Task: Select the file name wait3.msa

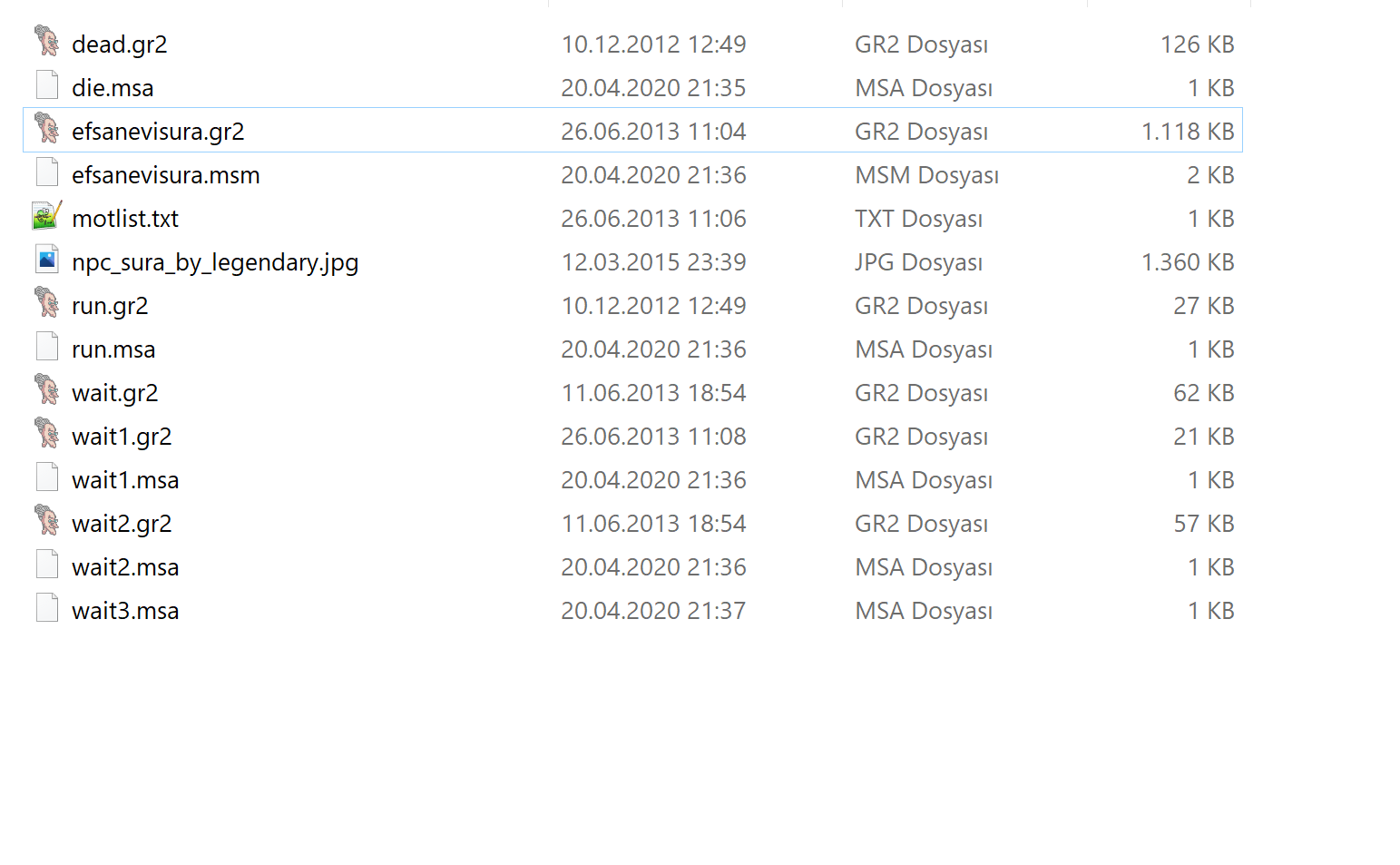Action: click(x=125, y=611)
